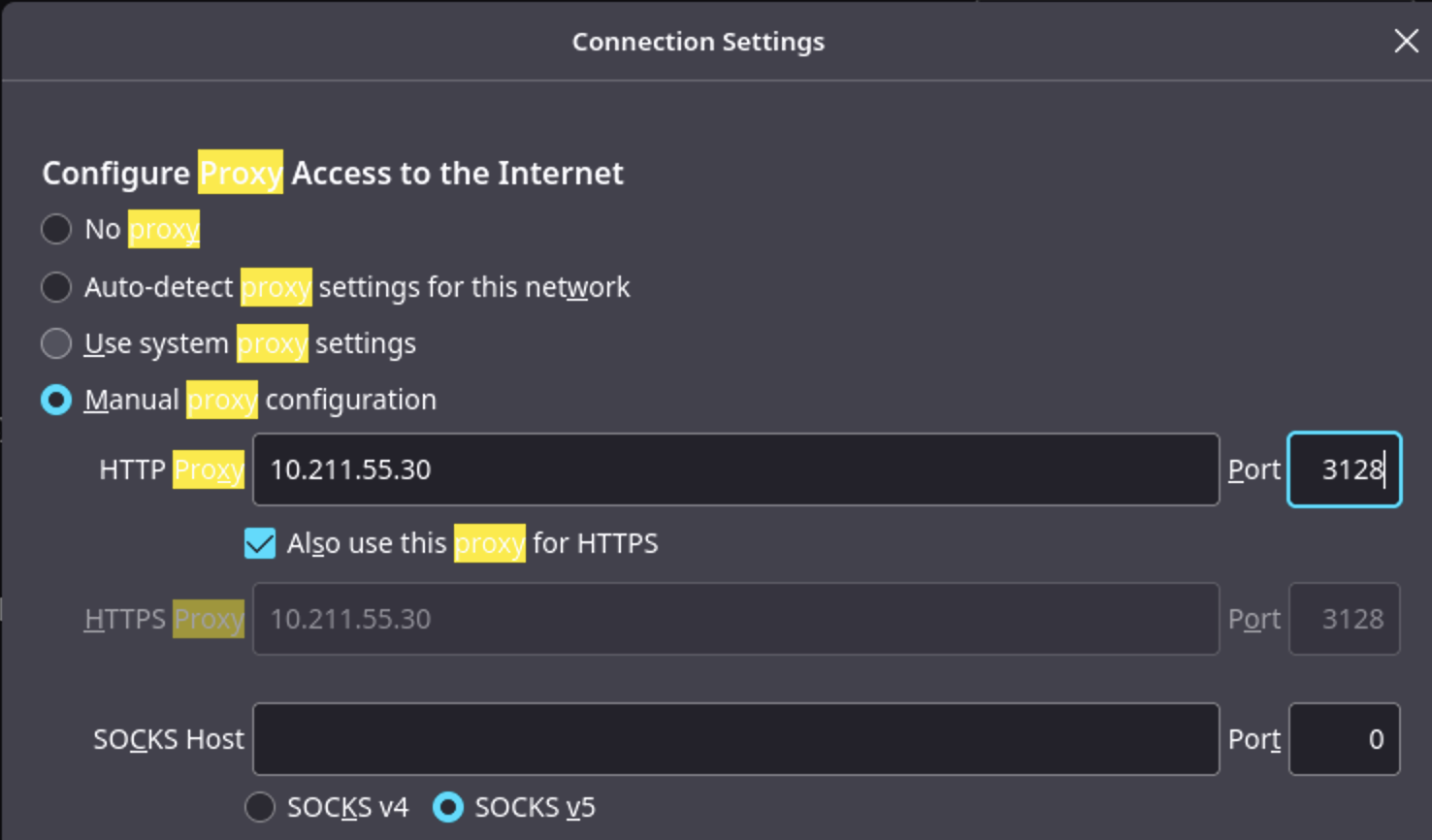
Task: Choose Auto-detect proxy settings for this network
Action: pyautogui.click(x=56, y=287)
